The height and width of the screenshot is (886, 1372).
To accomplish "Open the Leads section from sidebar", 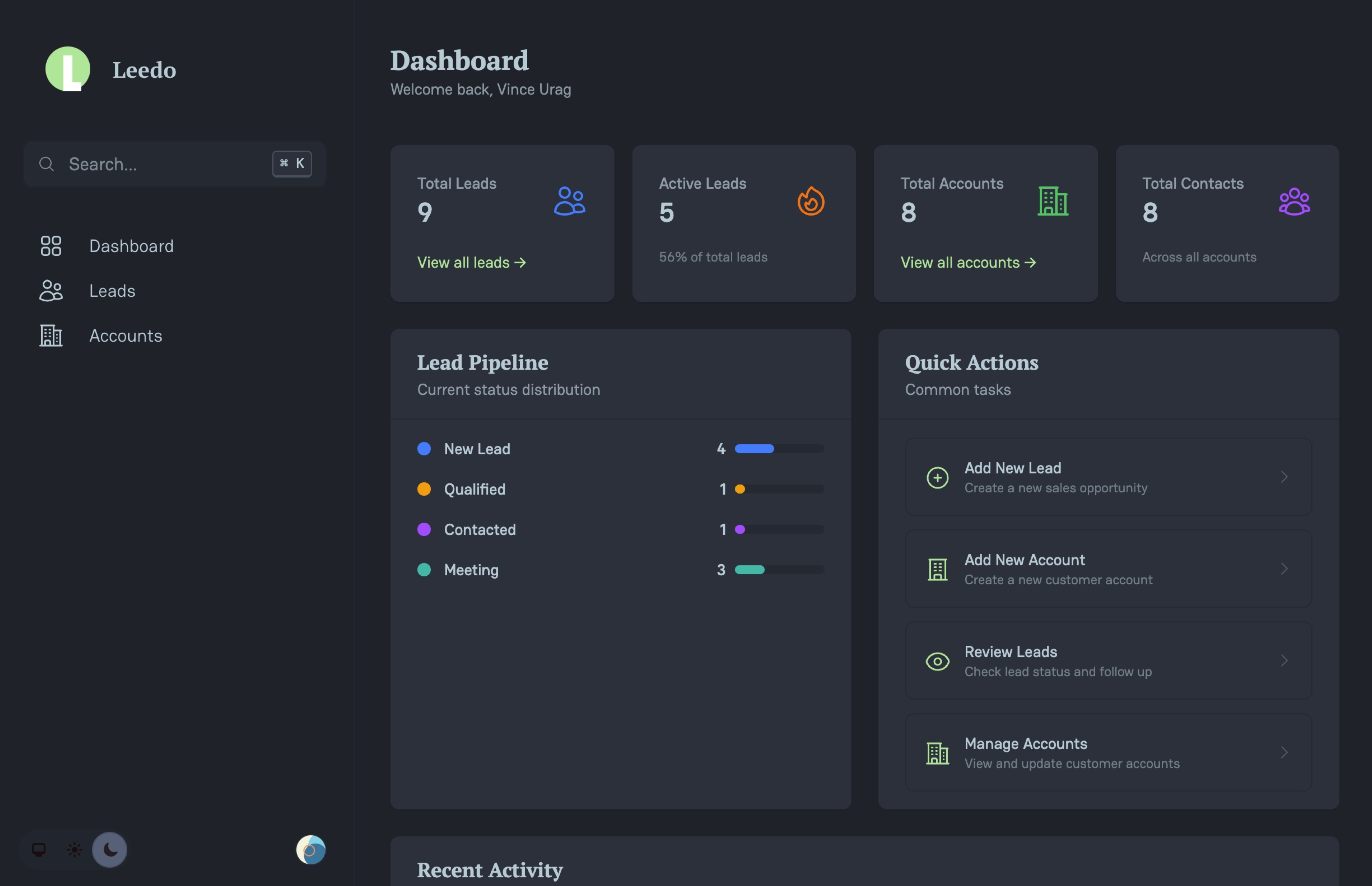I will pyautogui.click(x=112, y=291).
